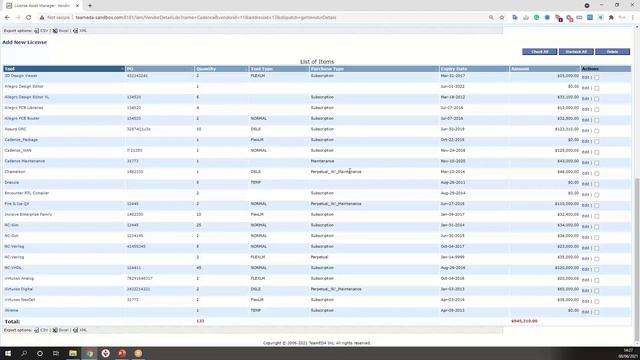
Task: Check the box for NC-VHDL
Action: click(x=596, y=269)
